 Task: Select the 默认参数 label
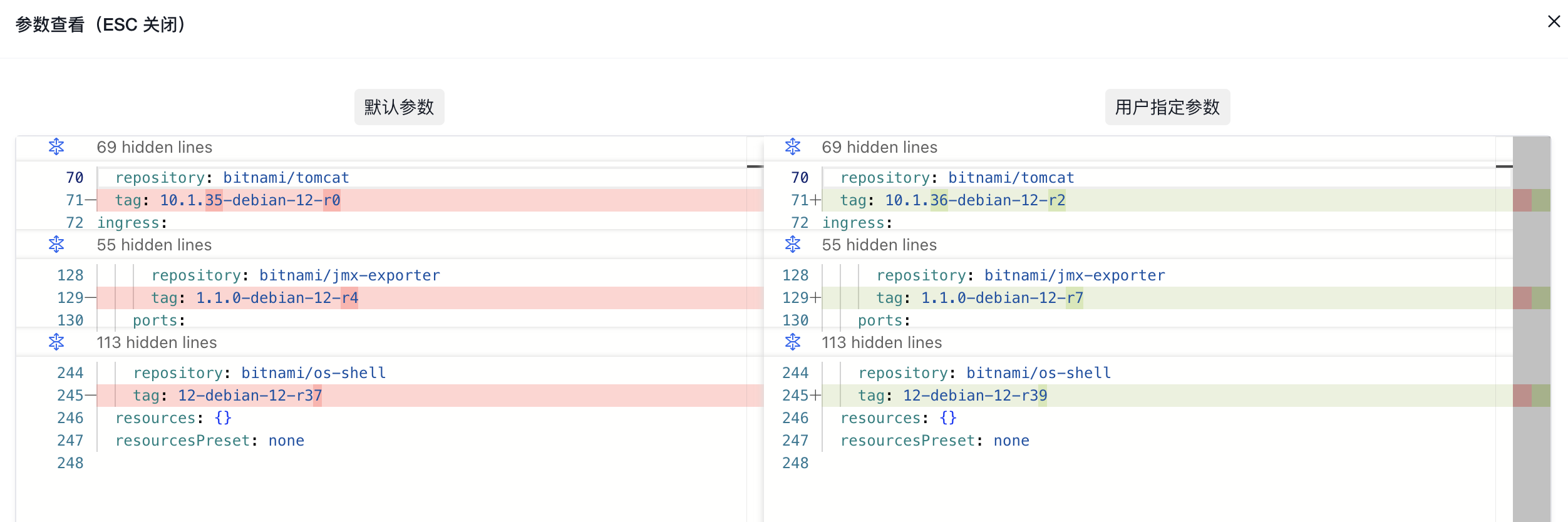coord(400,107)
